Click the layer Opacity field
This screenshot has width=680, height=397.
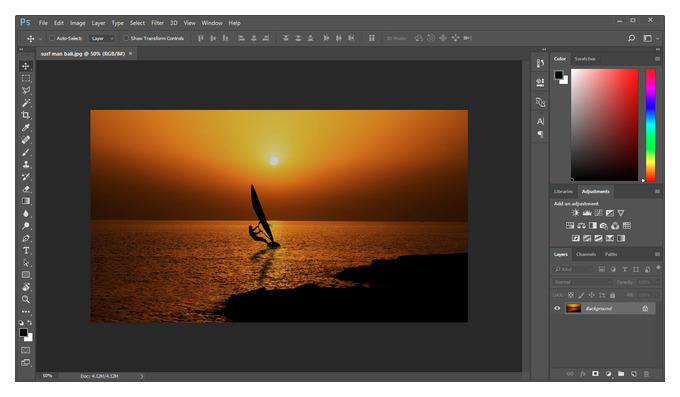(644, 282)
